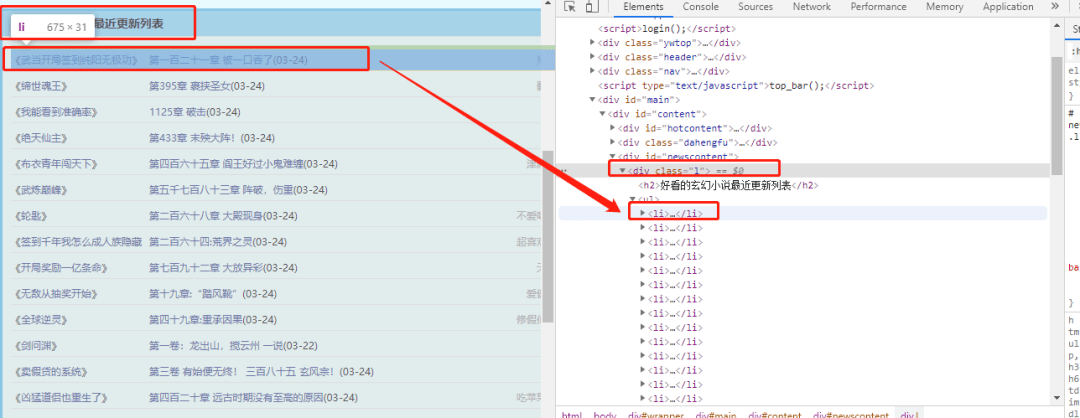Click the div#newscontent breadcrumb
This screenshot has height=418, width=1080.
tap(851, 416)
